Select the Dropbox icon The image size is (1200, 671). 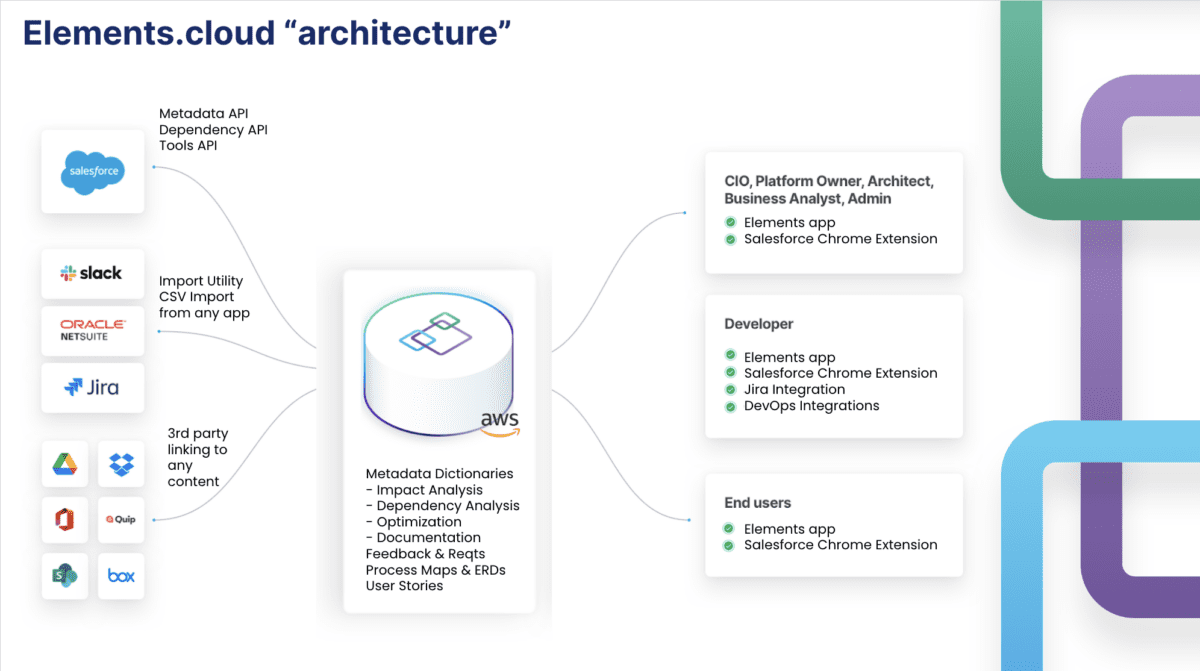121,464
